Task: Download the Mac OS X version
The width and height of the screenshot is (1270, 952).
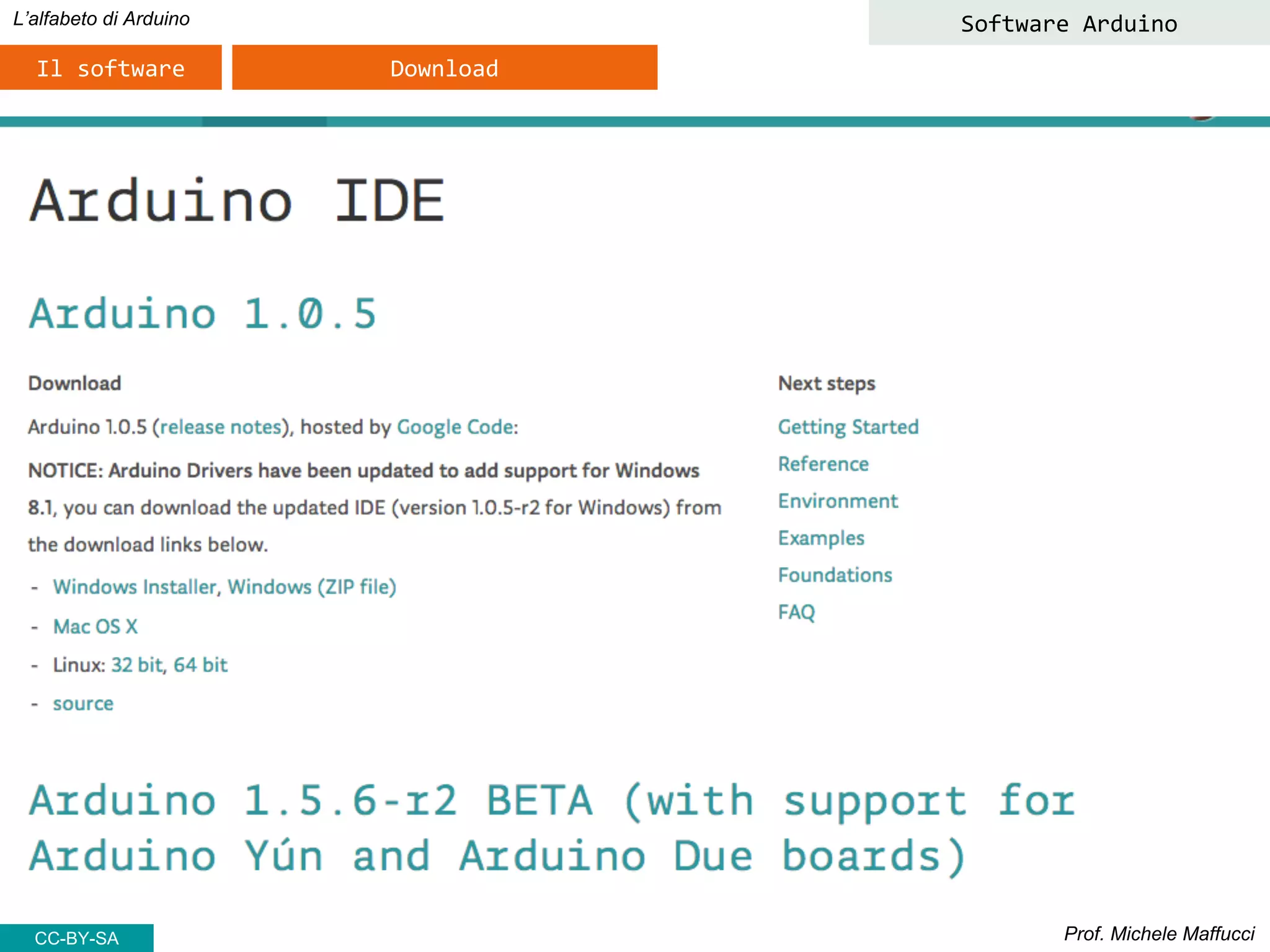Action: click(95, 626)
